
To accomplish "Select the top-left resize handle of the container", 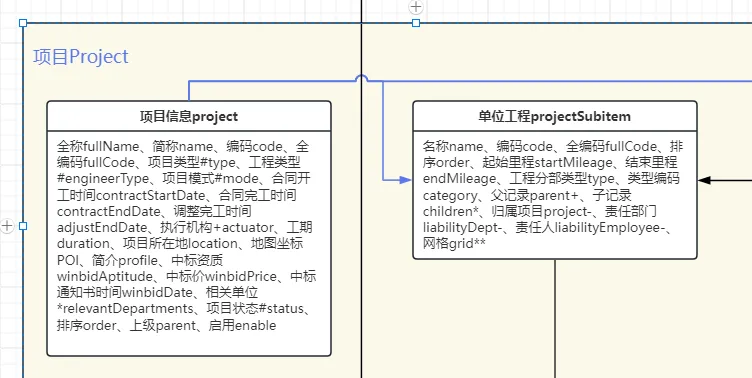I will [x=23, y=23].
